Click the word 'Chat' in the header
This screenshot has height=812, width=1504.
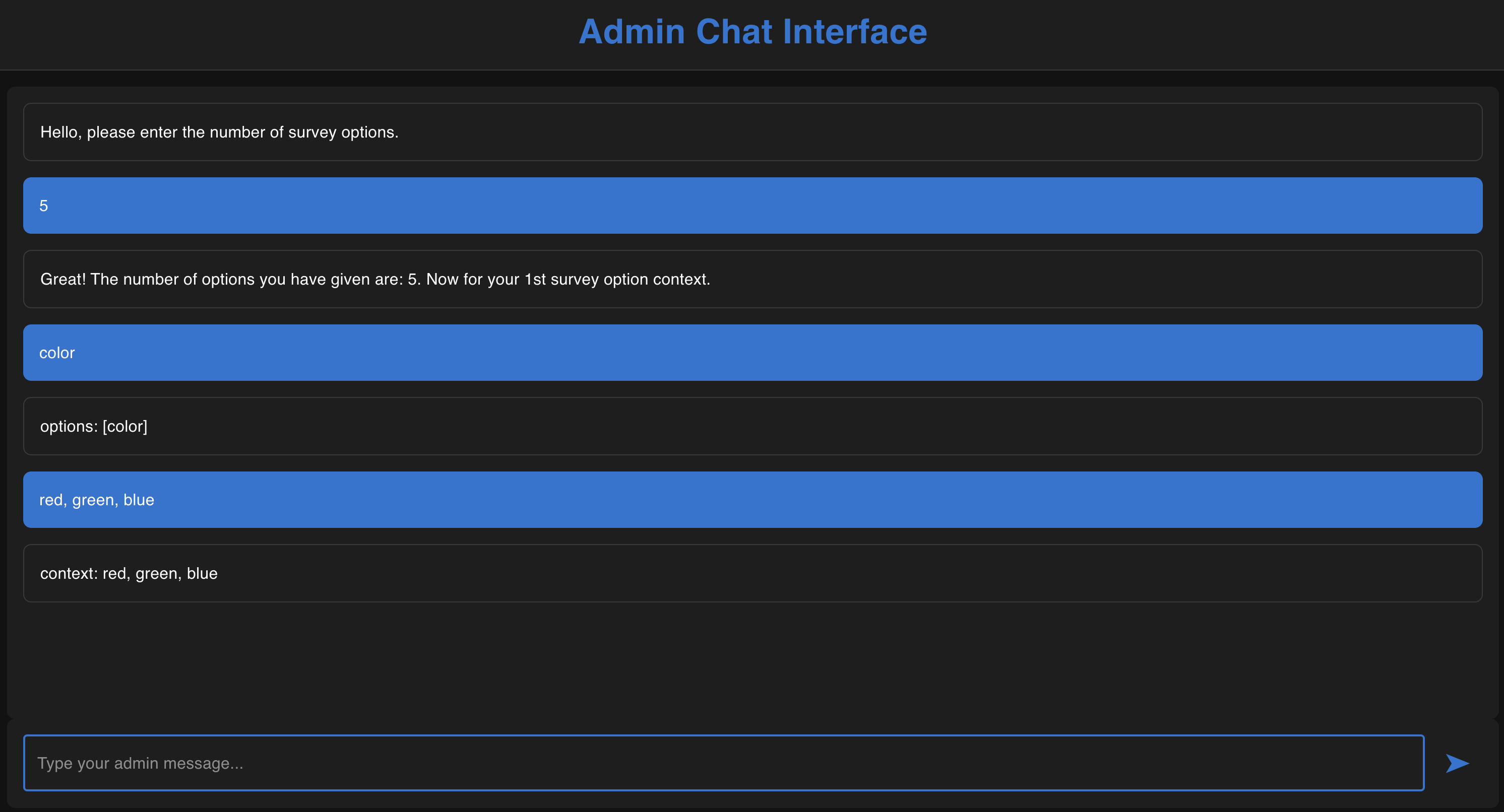coord(734,32)
